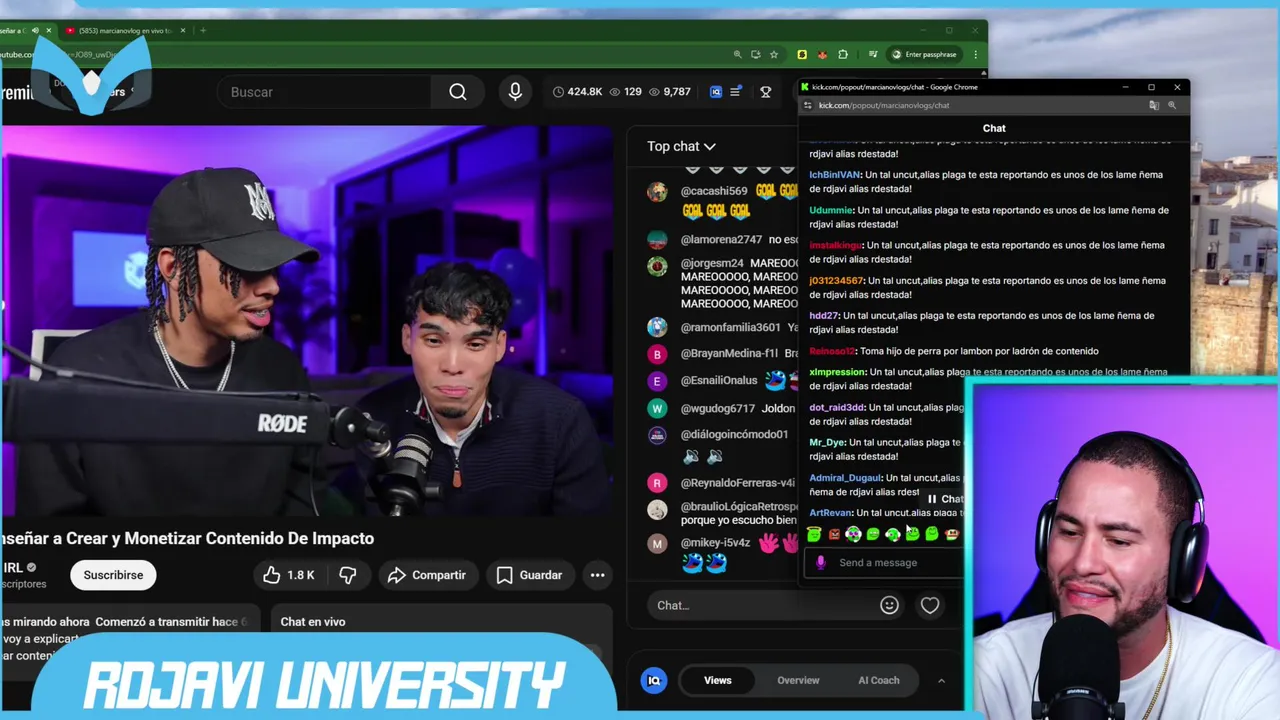The width and height of the screenshot is (1280, 720).
Task: Click zoom magnifier icon in Kick popout address bar
Action: [x=1172, y=105]
